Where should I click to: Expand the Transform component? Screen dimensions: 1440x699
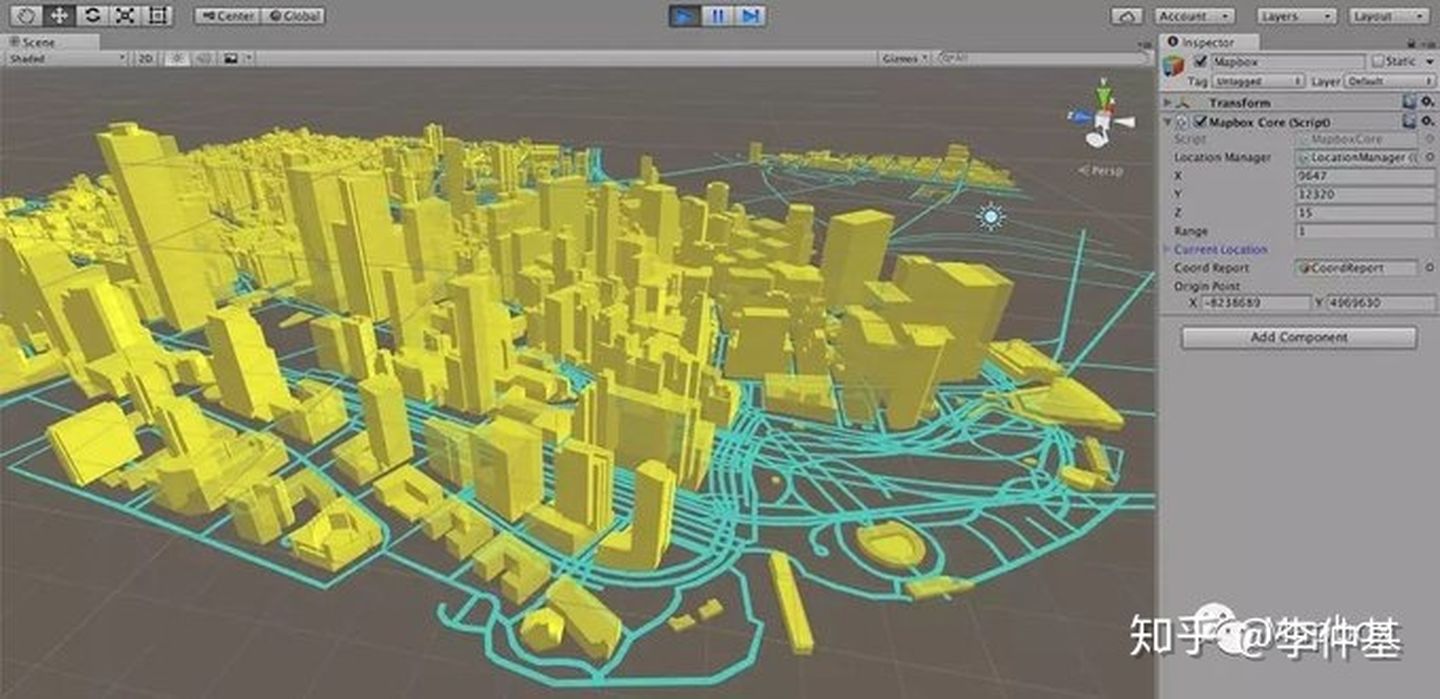pos(1168,102)
